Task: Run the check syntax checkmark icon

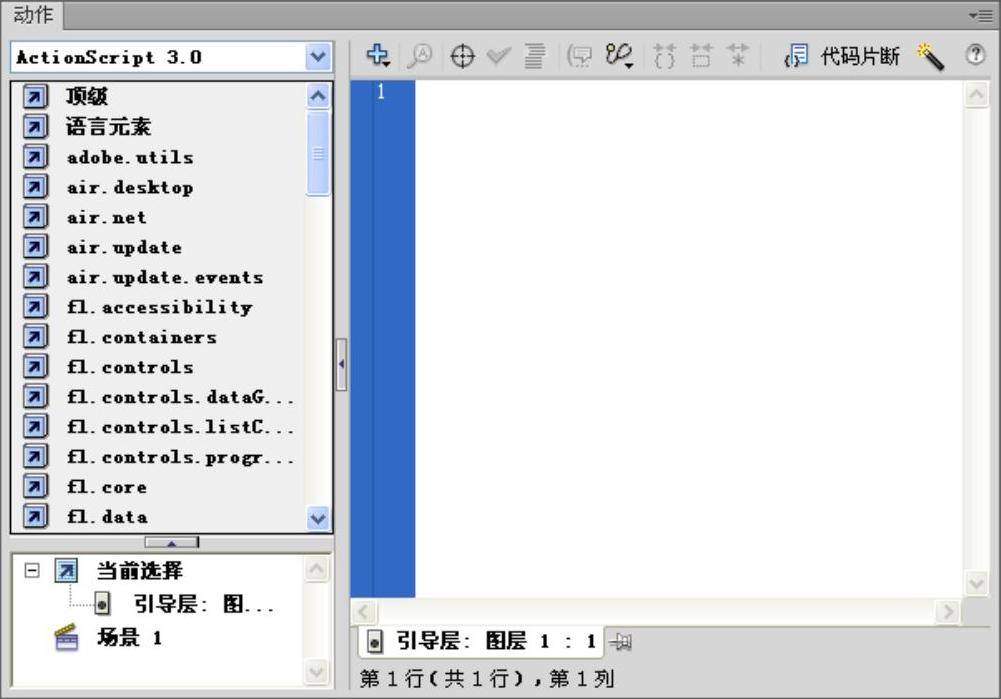Action: 499,56
